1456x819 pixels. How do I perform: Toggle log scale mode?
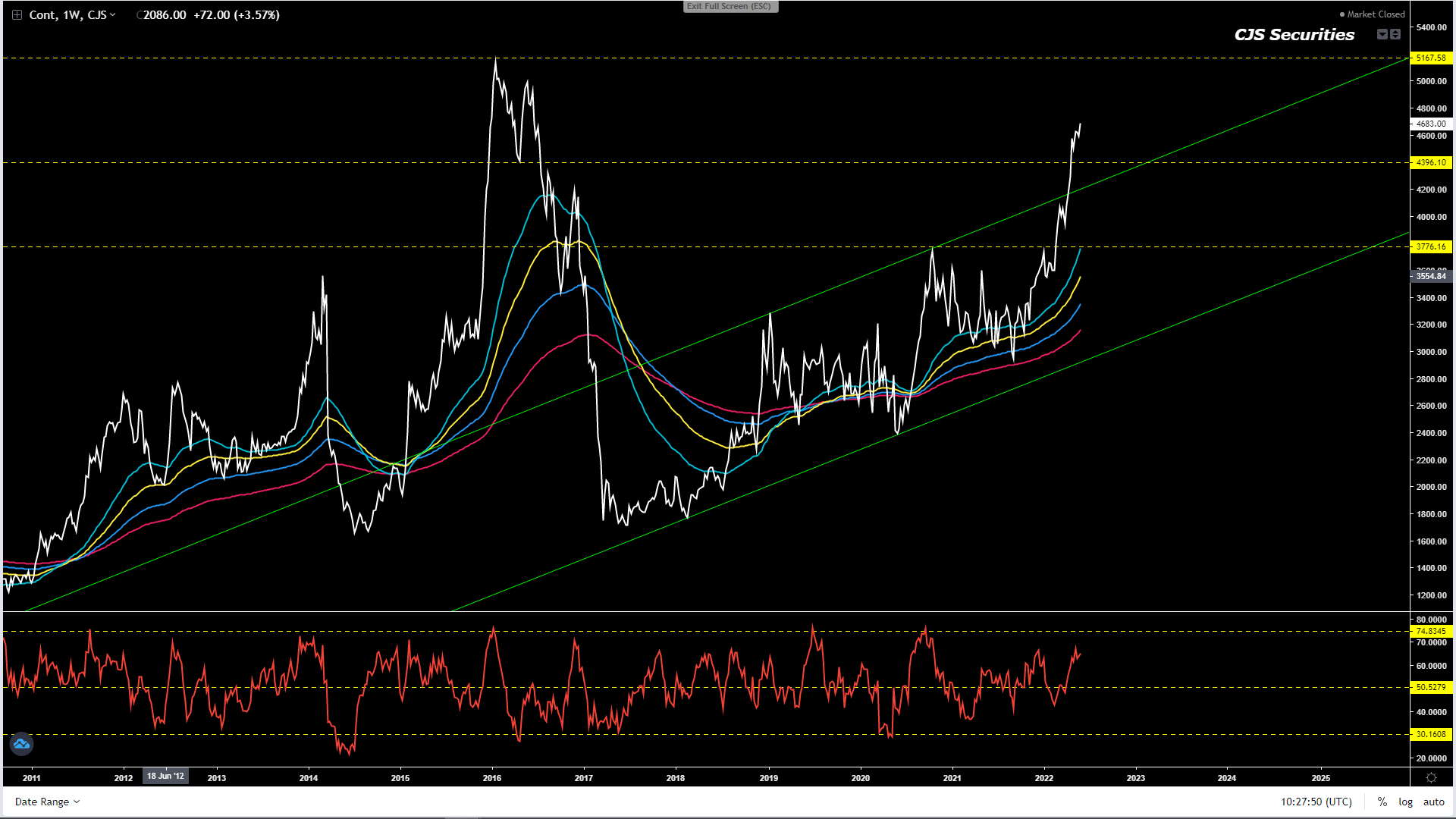(1405, 802)
